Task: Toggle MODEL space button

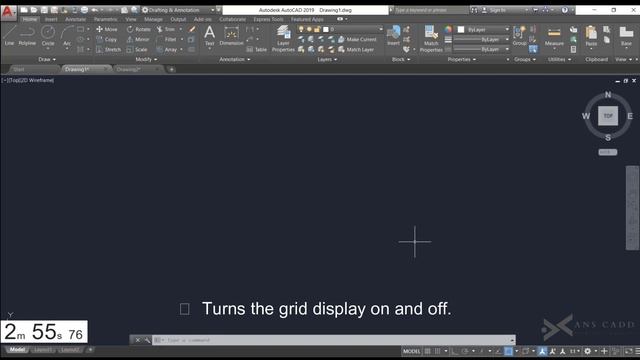Action: pos(411,351)
